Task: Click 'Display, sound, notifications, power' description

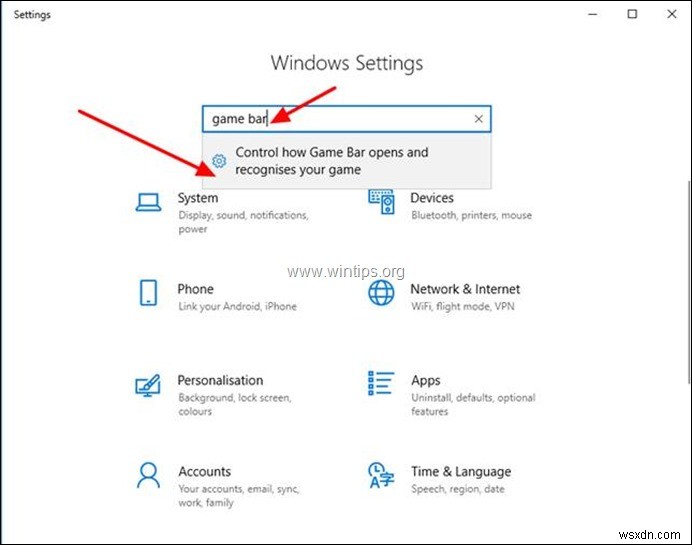Action: click(x=243, y=222)
